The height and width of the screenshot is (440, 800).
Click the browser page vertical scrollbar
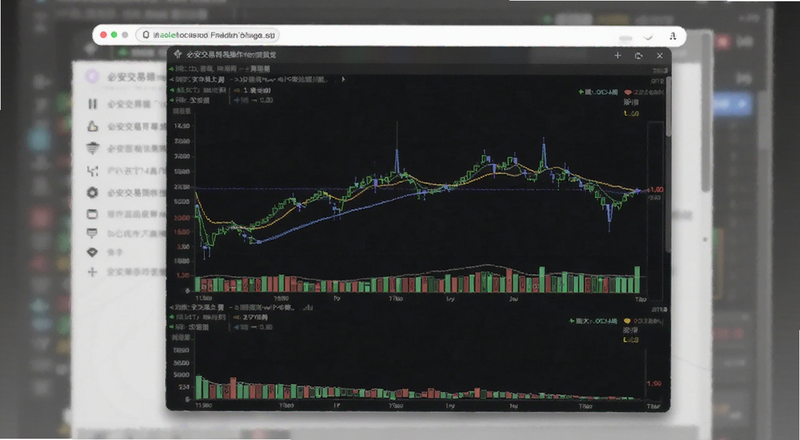[706, 111]
